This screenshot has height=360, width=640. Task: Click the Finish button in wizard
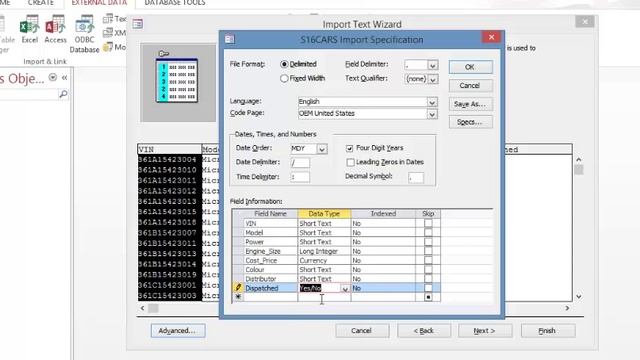tap(547, 331)
